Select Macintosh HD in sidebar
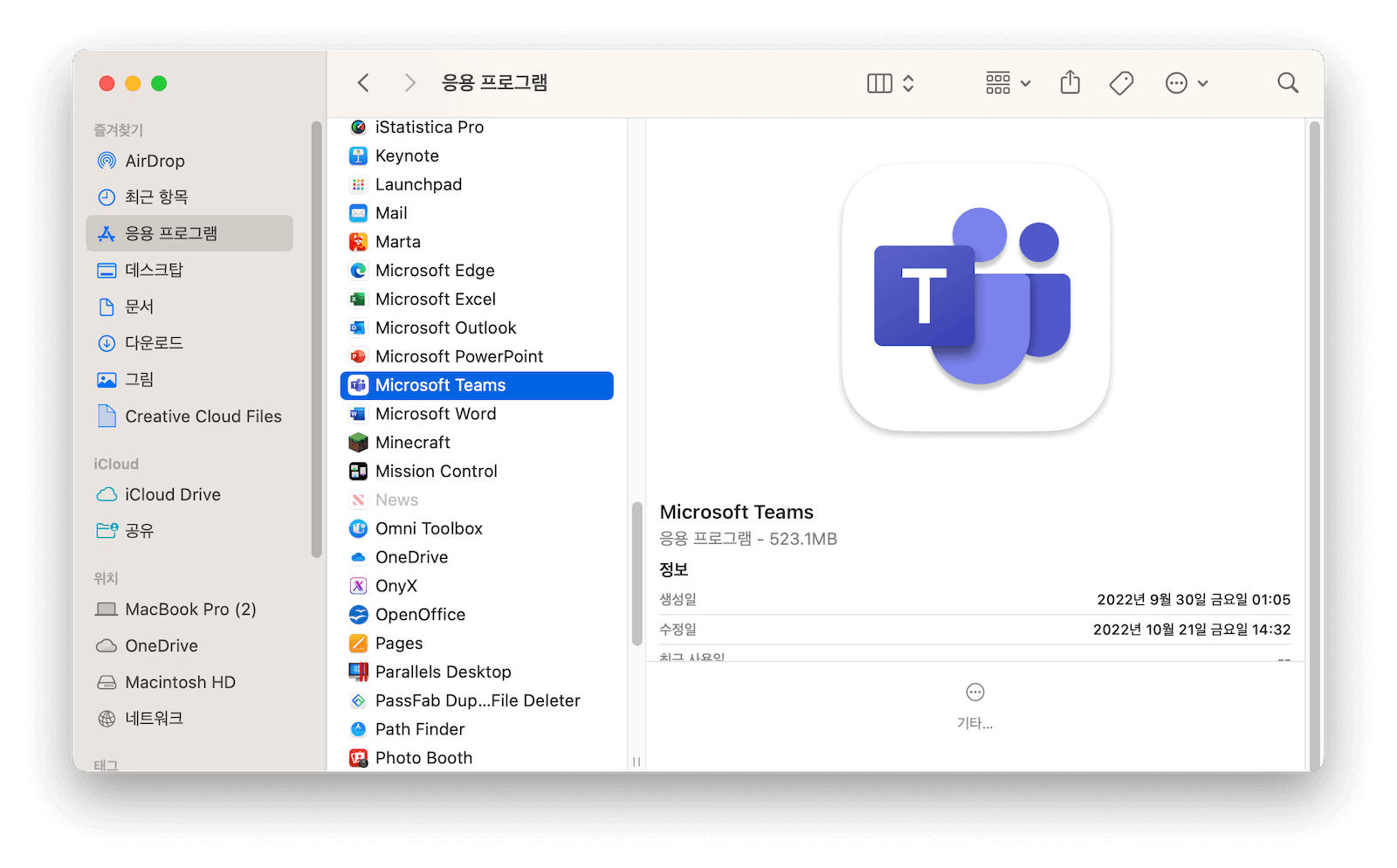 [189, 683]
